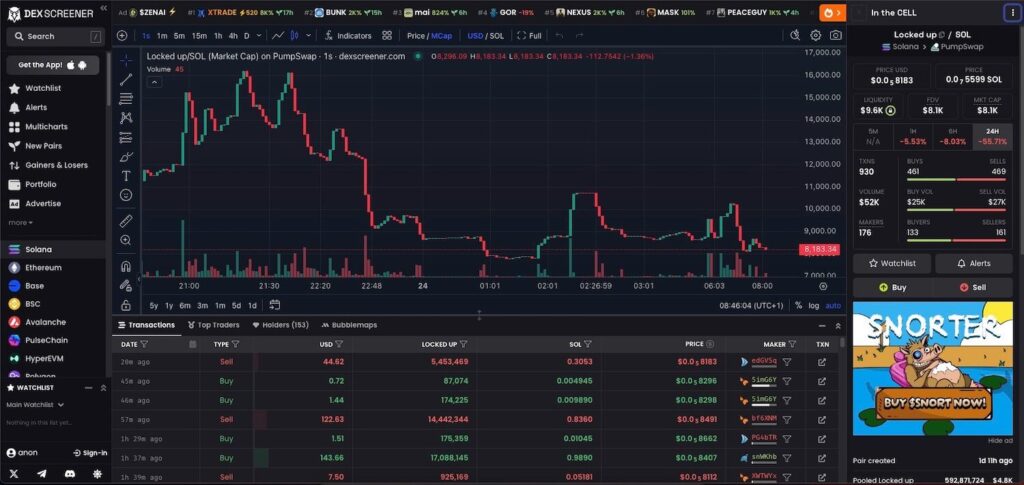Open Gainers & Losers page
1024x485 pixels.
coord(56,165)
